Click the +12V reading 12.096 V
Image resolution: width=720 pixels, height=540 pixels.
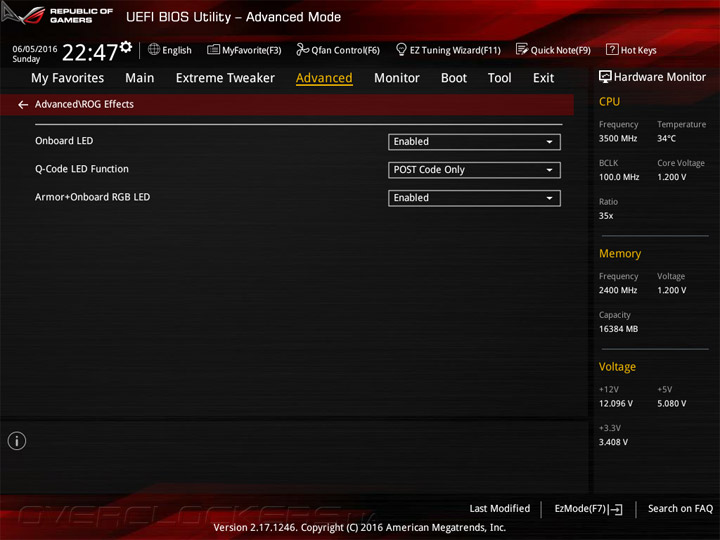pos(616,404)
